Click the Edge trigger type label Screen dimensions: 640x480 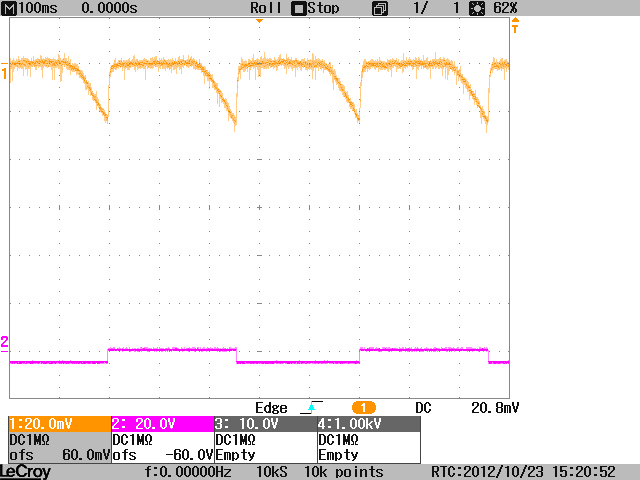271,408
